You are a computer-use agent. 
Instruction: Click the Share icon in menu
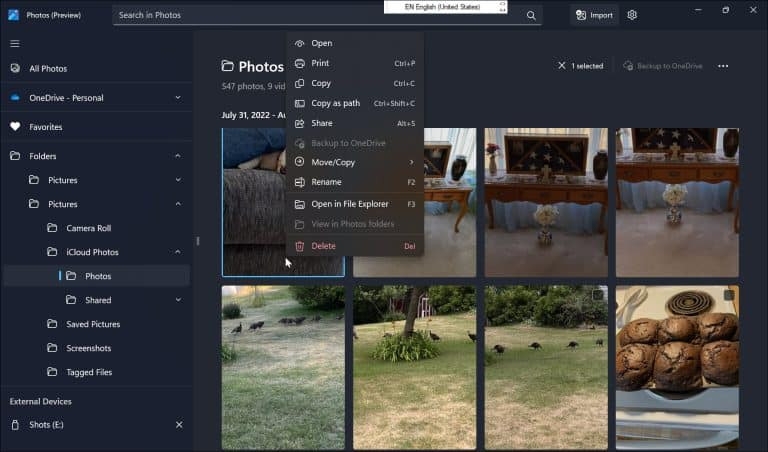[x=300, y=123]
